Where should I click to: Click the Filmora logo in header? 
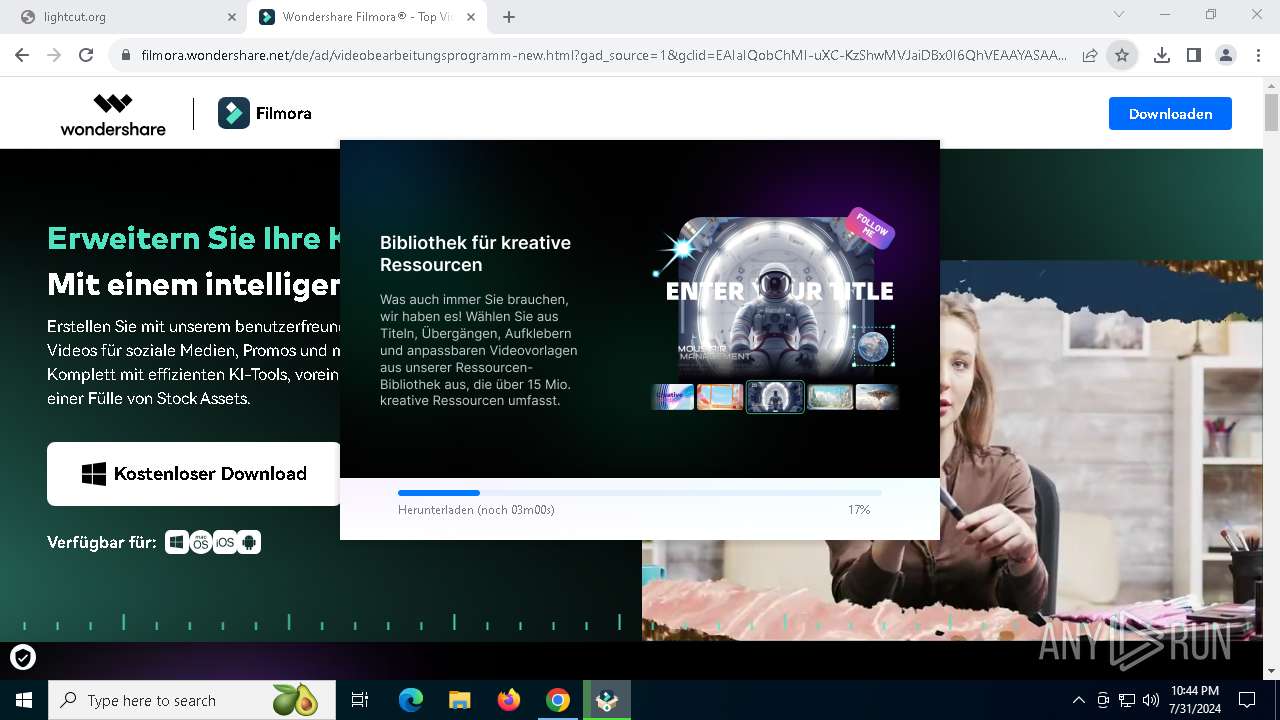pos(265,114)
